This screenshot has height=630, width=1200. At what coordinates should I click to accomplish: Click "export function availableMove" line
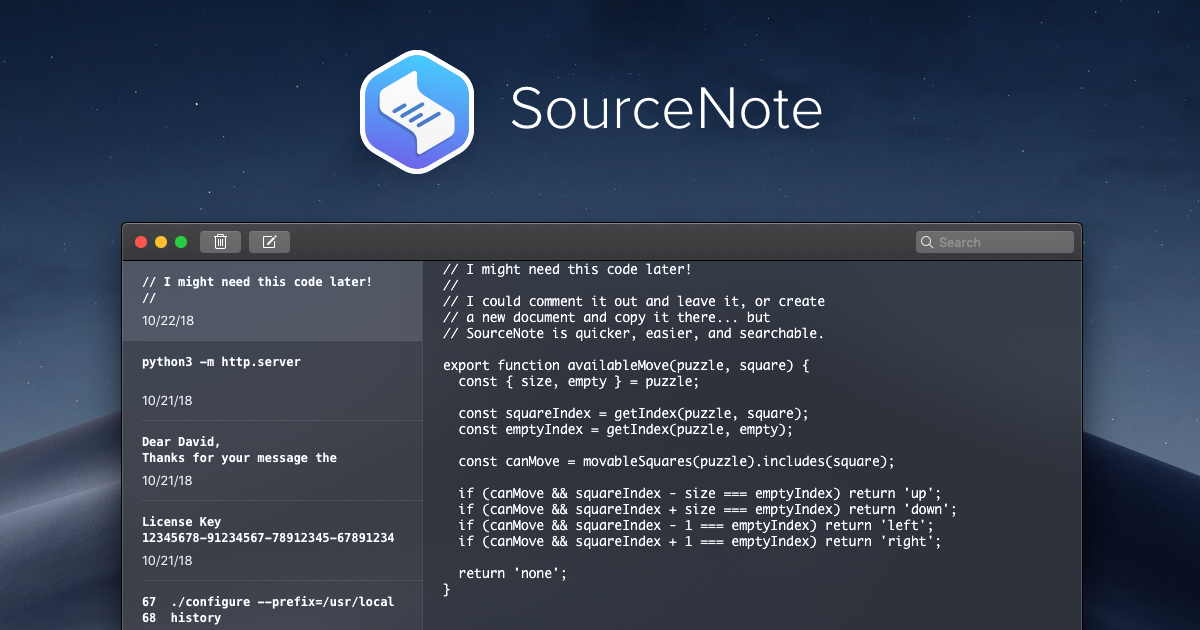[x=626, y=365]
